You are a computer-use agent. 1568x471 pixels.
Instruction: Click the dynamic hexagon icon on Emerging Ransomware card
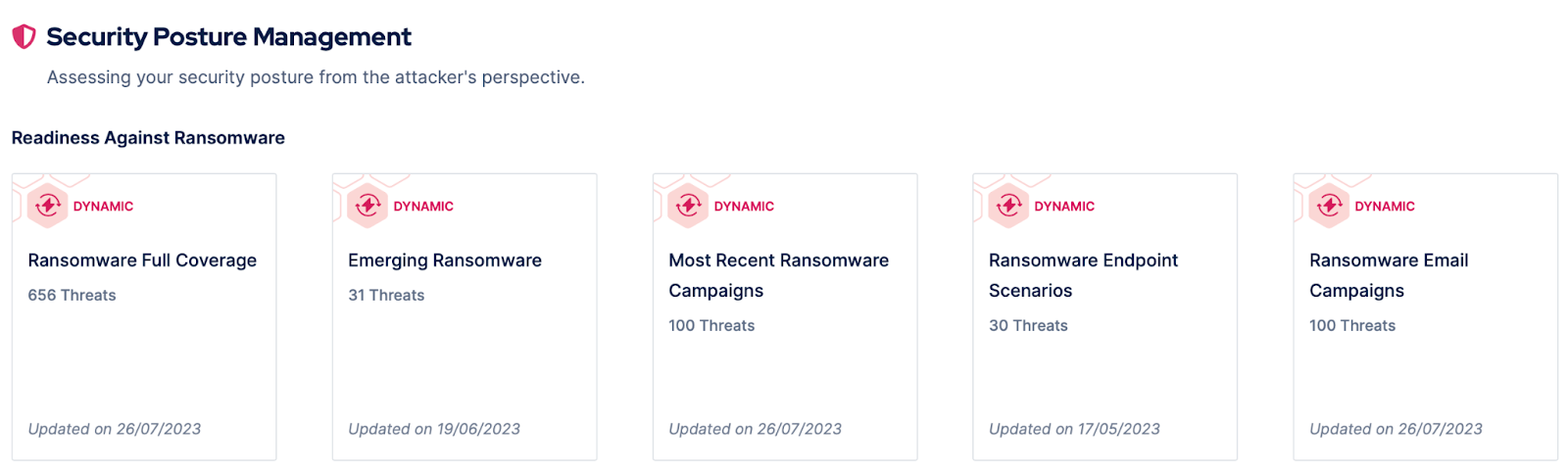click(367, 206)
